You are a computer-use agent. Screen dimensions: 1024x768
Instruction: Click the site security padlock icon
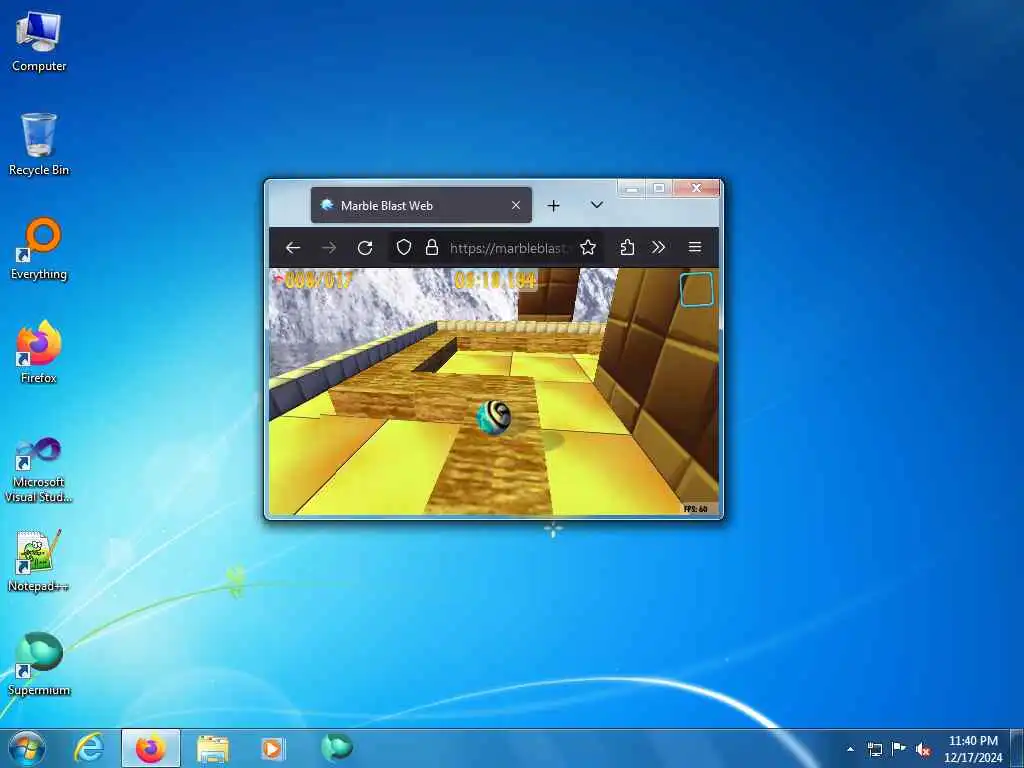tap(432, 248)
